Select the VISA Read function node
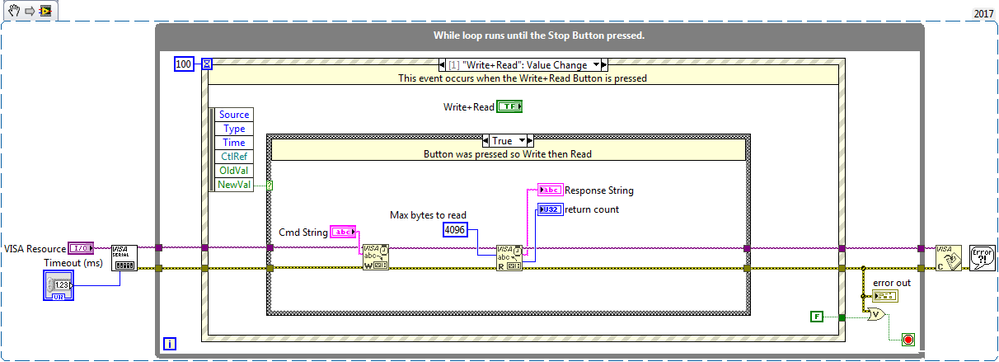The width and height of the screenshot is (999, 362). [x=509, y=257]
